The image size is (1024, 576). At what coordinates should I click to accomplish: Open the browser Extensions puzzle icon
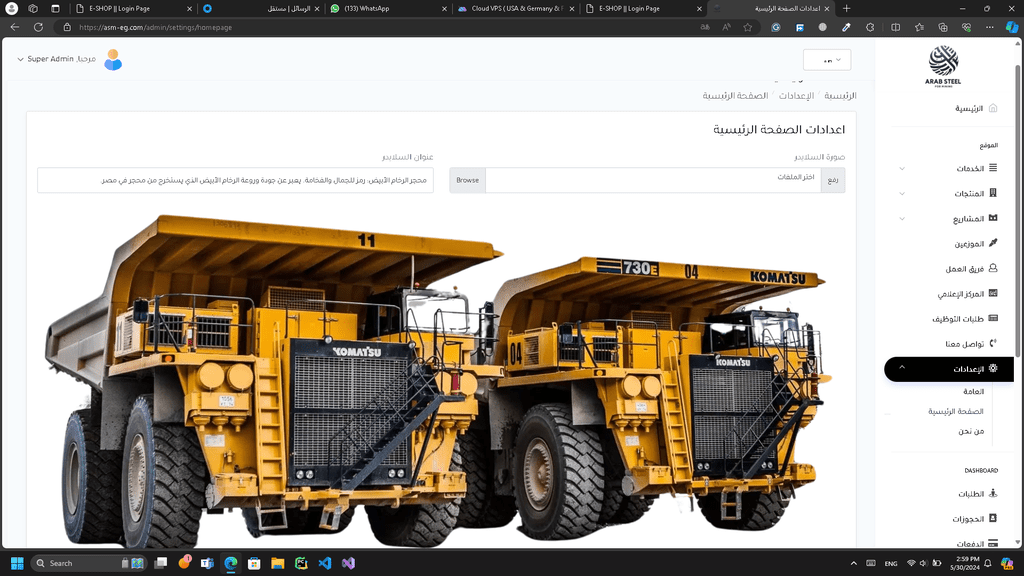pos(870,27)
